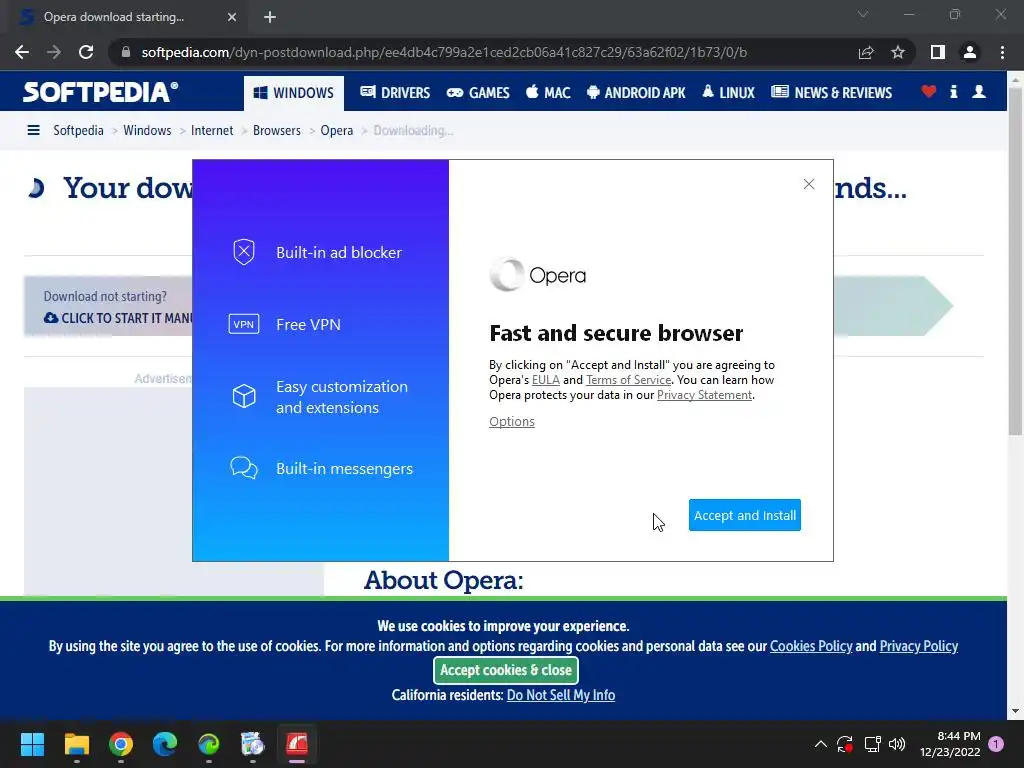Open Softpedia info icon
Viewport: 1024px width, 768px height.
tap(953, 91)
